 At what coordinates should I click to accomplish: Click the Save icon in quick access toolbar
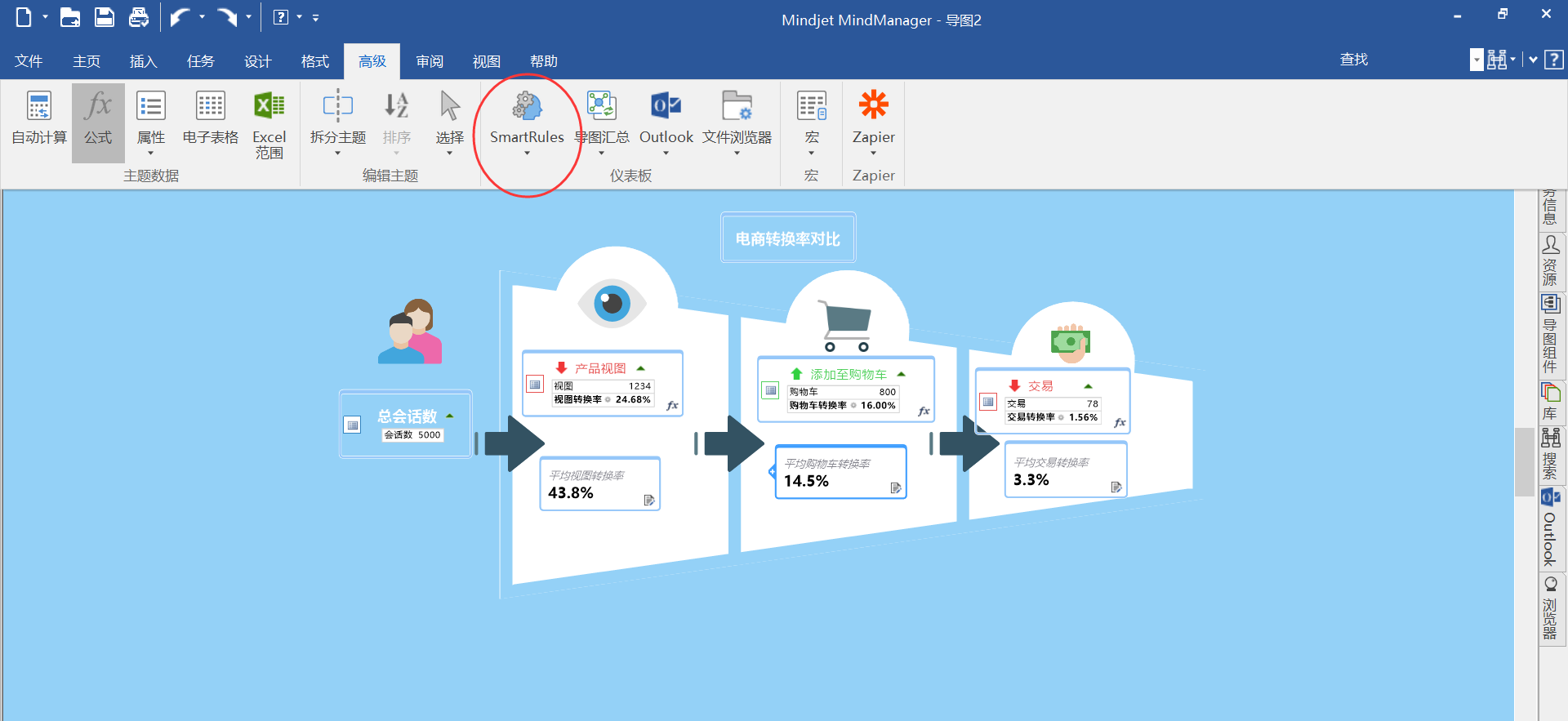pos(105,17)
